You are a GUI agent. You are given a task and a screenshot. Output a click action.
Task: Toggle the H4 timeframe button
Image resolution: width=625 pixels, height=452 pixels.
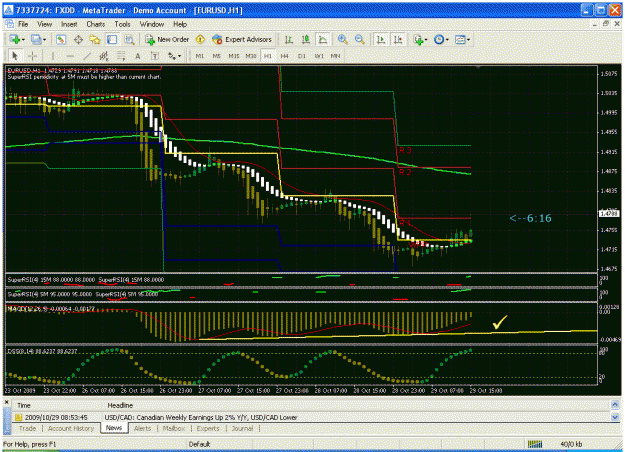[284, 56]
